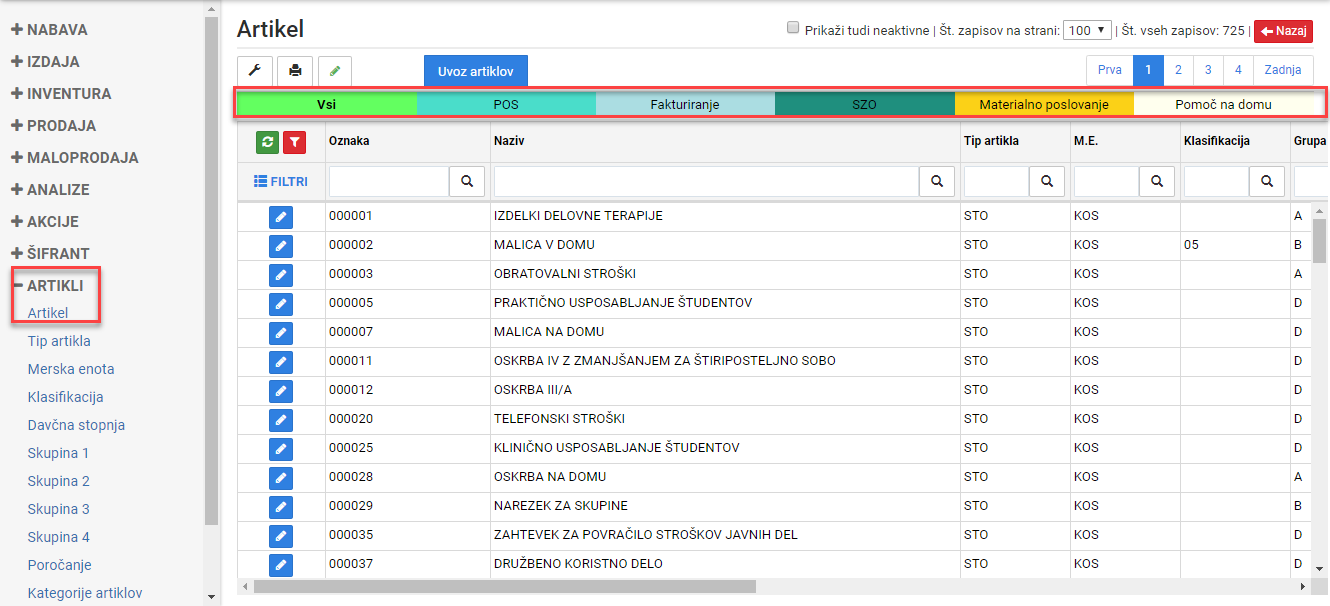Screen dimensions: 1330x606
Task: Expand the INVENTURA menu section
Action: pyautogui.click(x=61, y=94)
